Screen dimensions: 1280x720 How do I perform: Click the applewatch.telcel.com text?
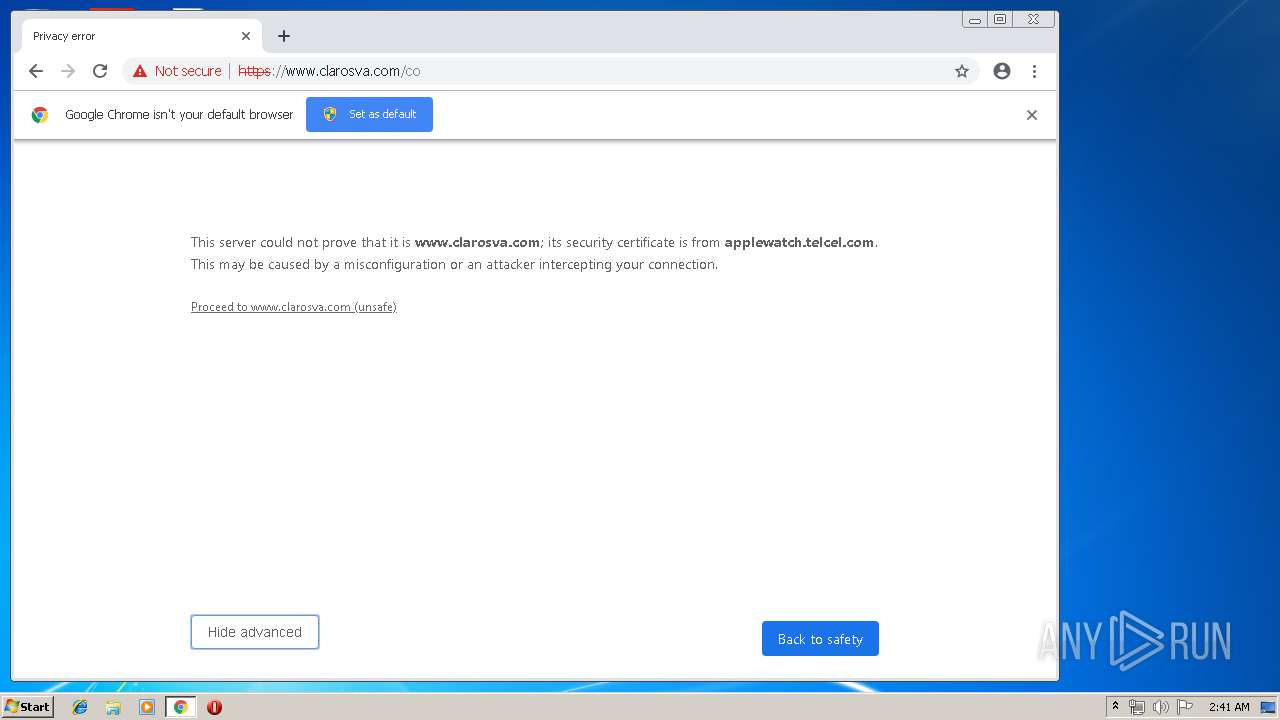click(x=799, y=242)
